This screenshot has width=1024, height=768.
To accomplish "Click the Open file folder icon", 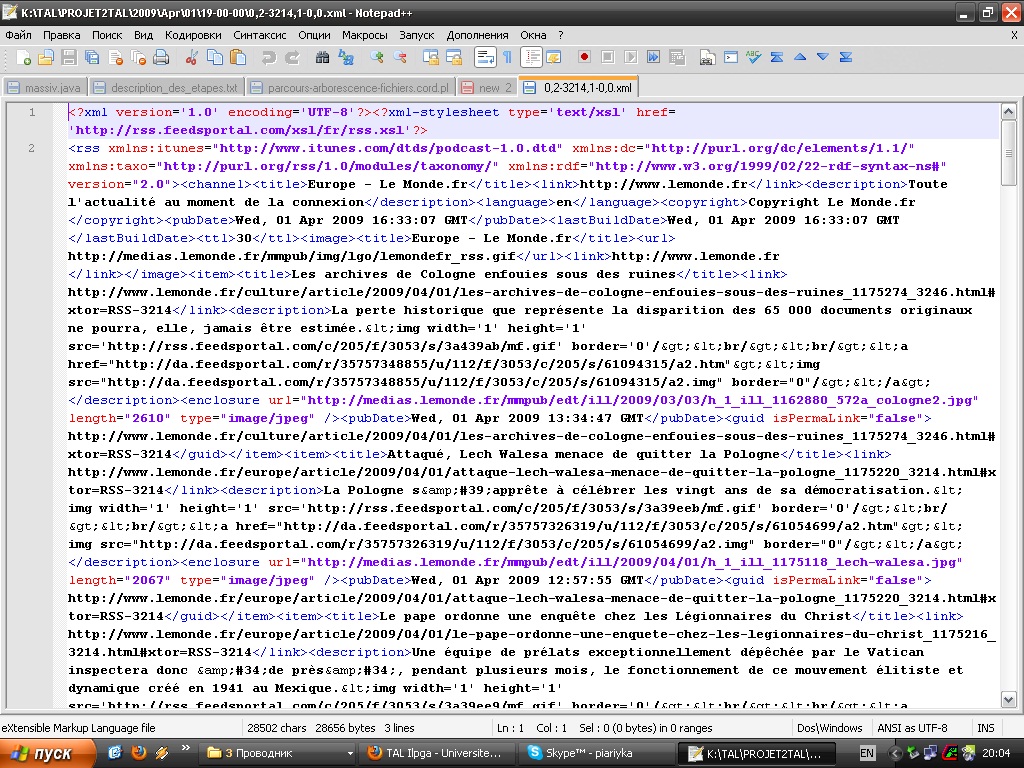I will pos(46,58).
